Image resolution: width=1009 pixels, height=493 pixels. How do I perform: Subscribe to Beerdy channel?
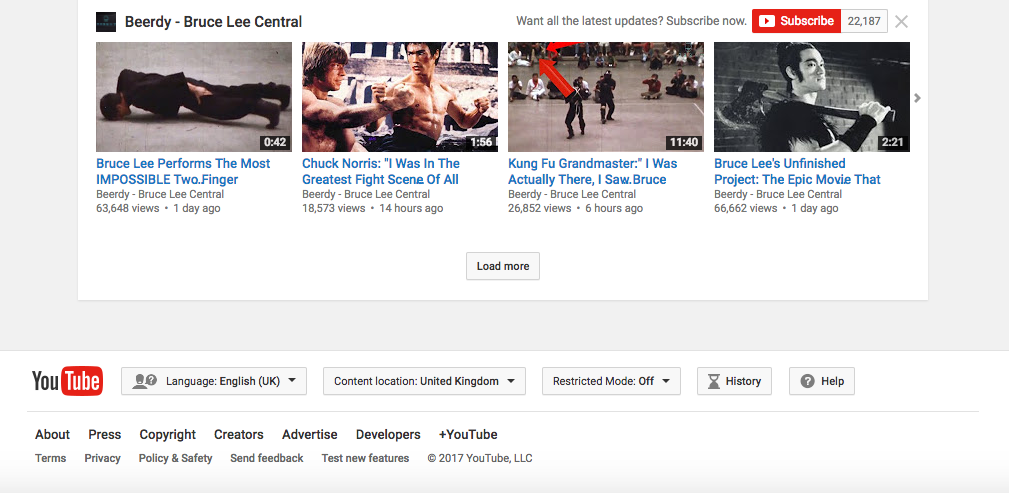click(797, 21)
